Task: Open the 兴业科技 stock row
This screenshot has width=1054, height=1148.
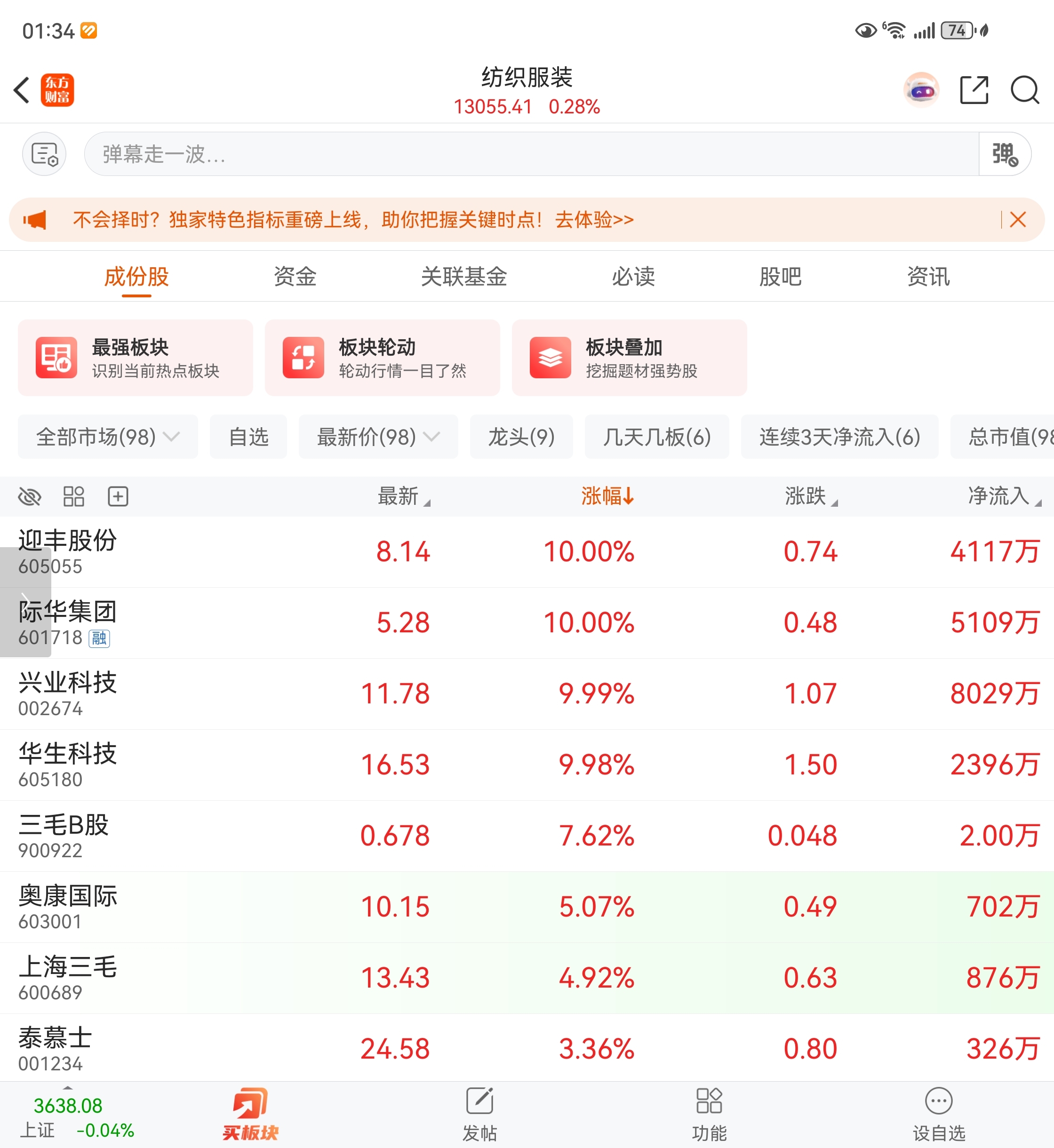Action: pos(527,694)
